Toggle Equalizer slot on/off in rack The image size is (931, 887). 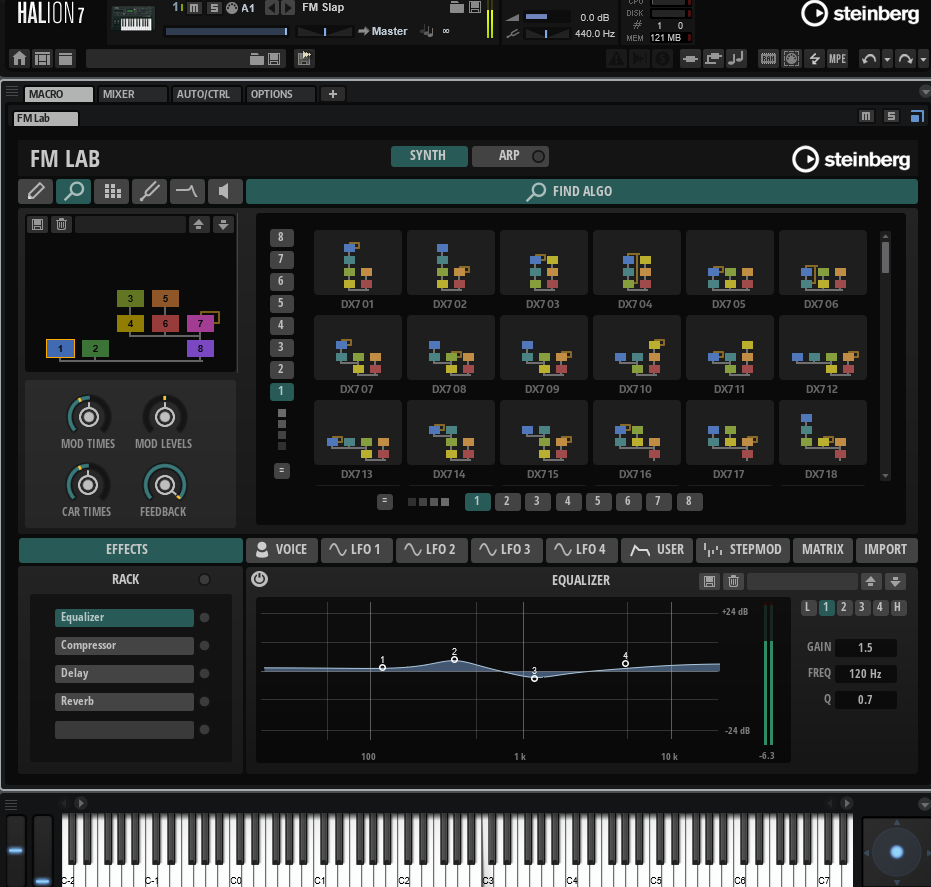coord(204,617)
